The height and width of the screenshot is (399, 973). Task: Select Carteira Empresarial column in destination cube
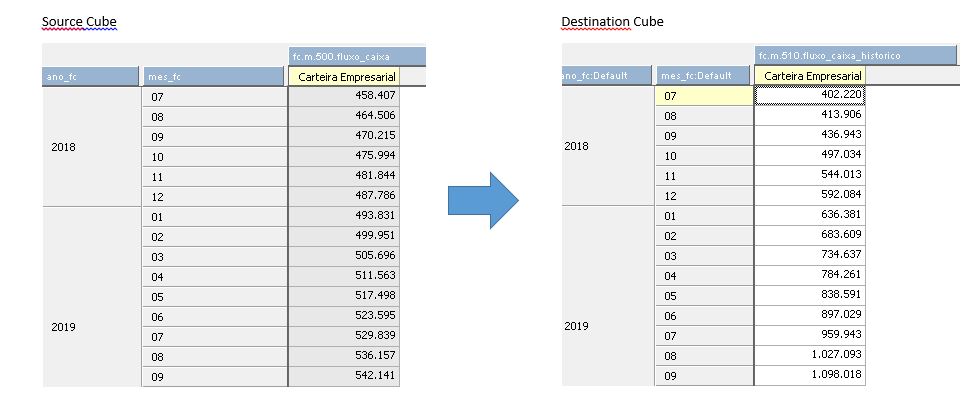pyautogui.click(x=810, y=76)
